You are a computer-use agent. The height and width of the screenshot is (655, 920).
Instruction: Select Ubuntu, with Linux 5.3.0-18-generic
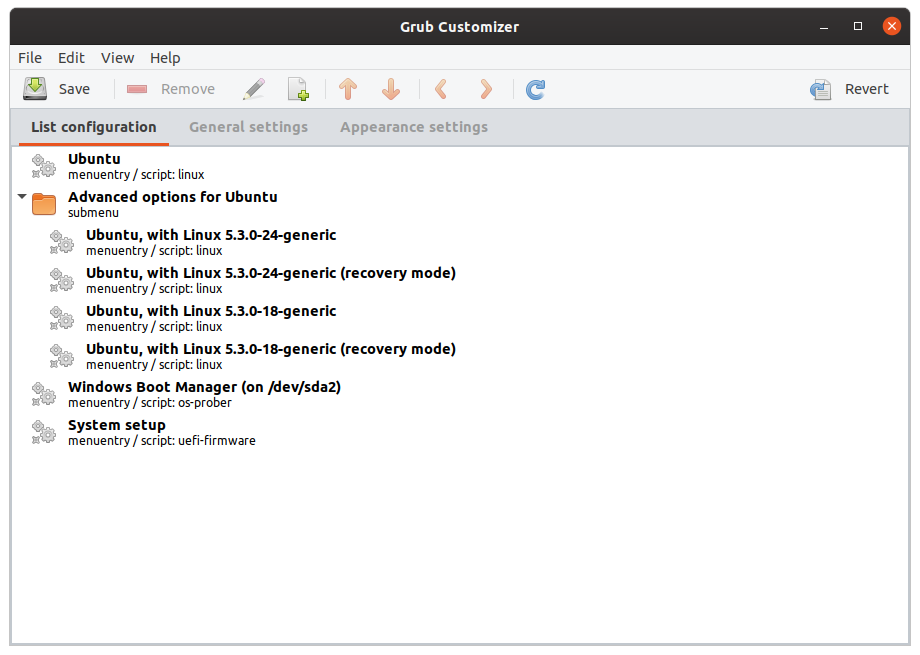[460, 318]
